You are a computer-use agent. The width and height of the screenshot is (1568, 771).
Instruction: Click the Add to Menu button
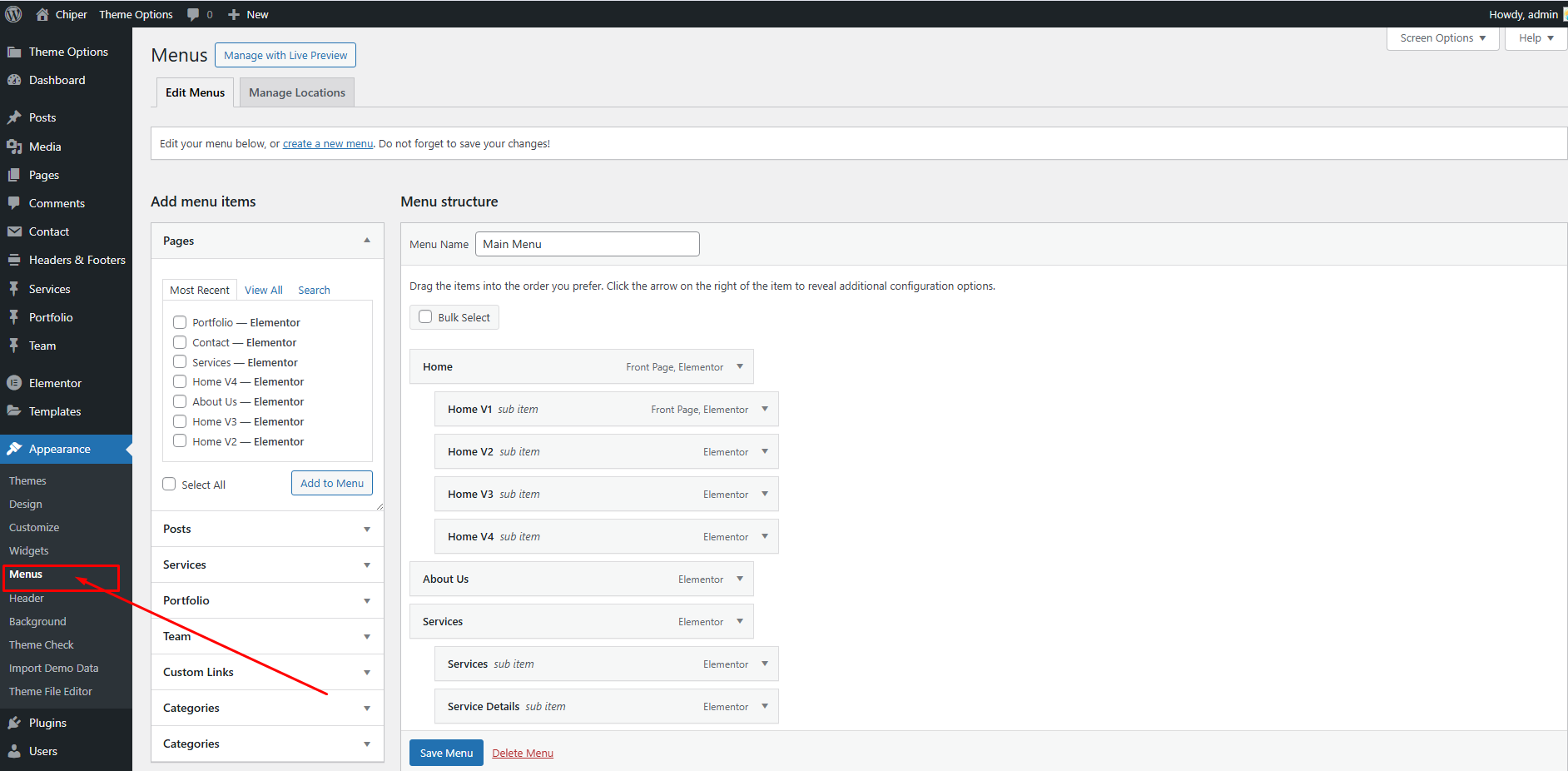pos(331,483)
